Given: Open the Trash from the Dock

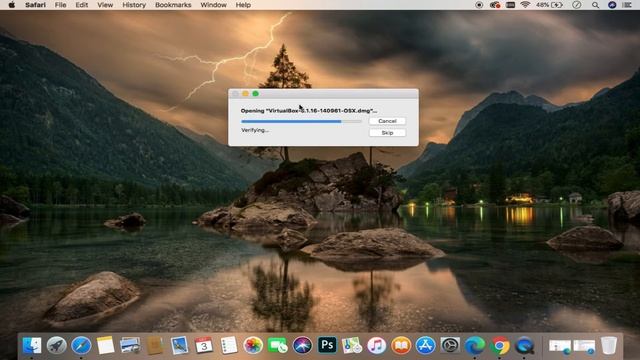Looking at the screenshot, I should [x=609, y=345].
